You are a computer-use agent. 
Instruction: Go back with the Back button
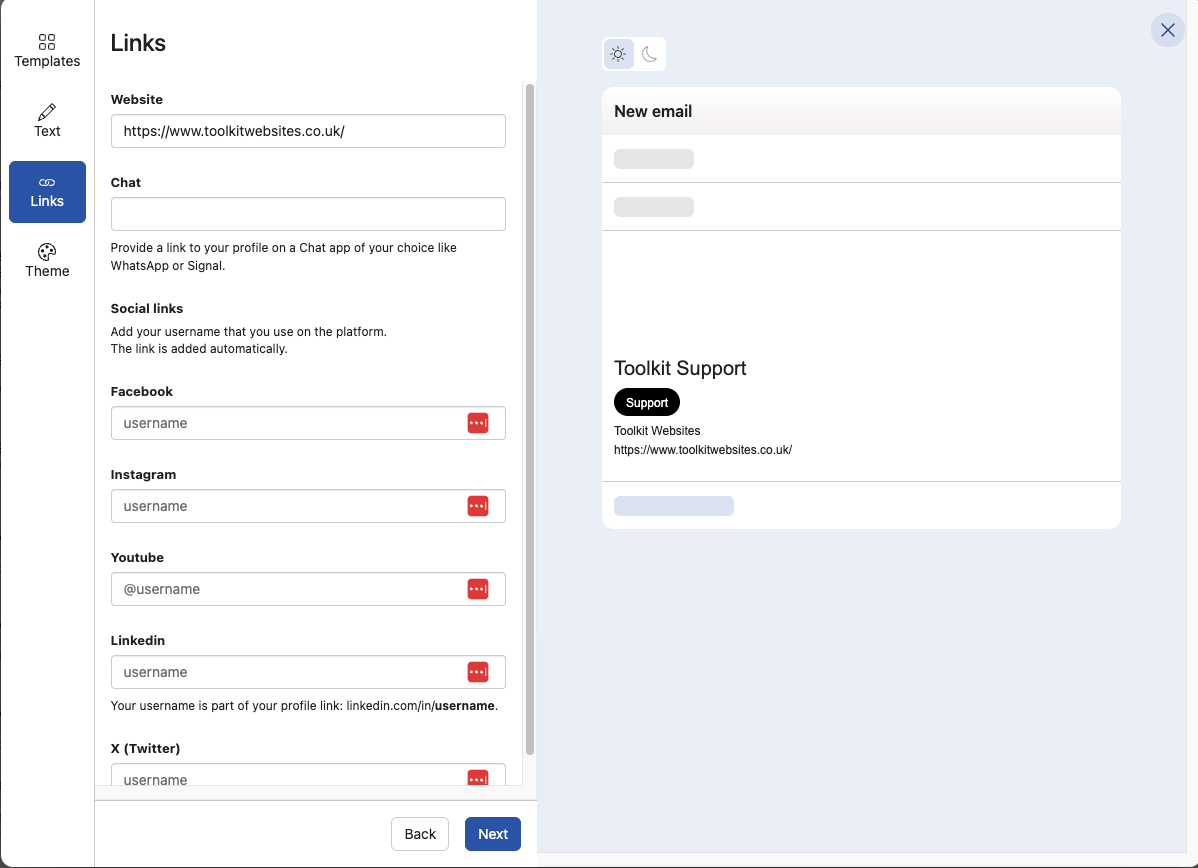click(420, 834)
